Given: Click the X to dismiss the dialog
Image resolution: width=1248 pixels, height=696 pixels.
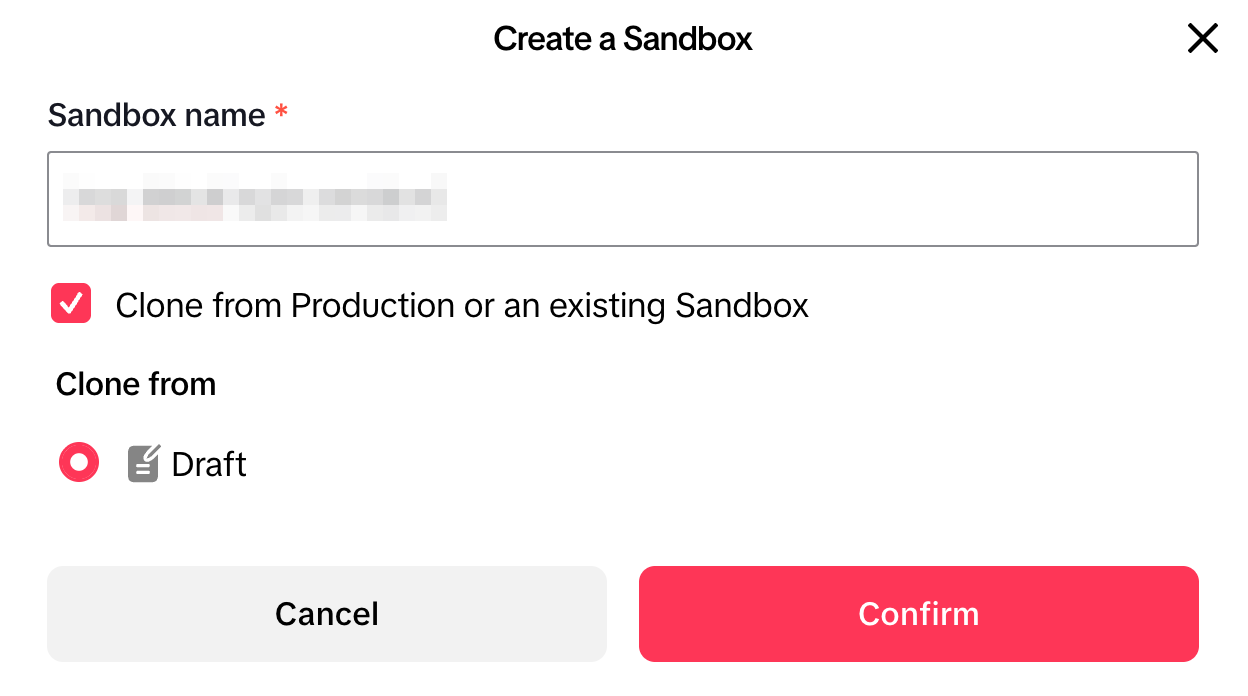Looking at the screenshot, I should (1202, 38).
